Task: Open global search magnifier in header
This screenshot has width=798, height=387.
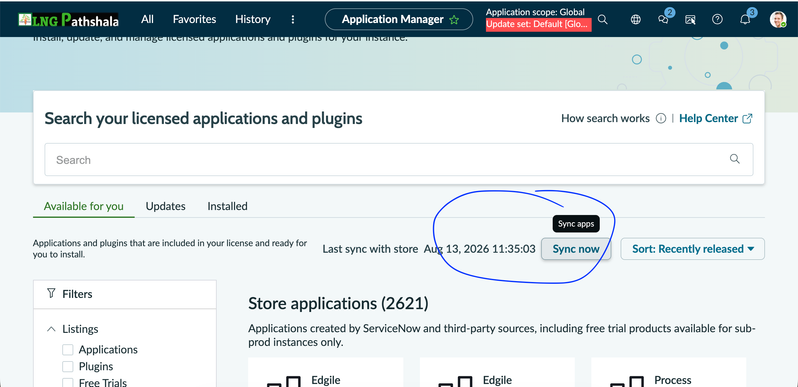Action: coord(603,19)
